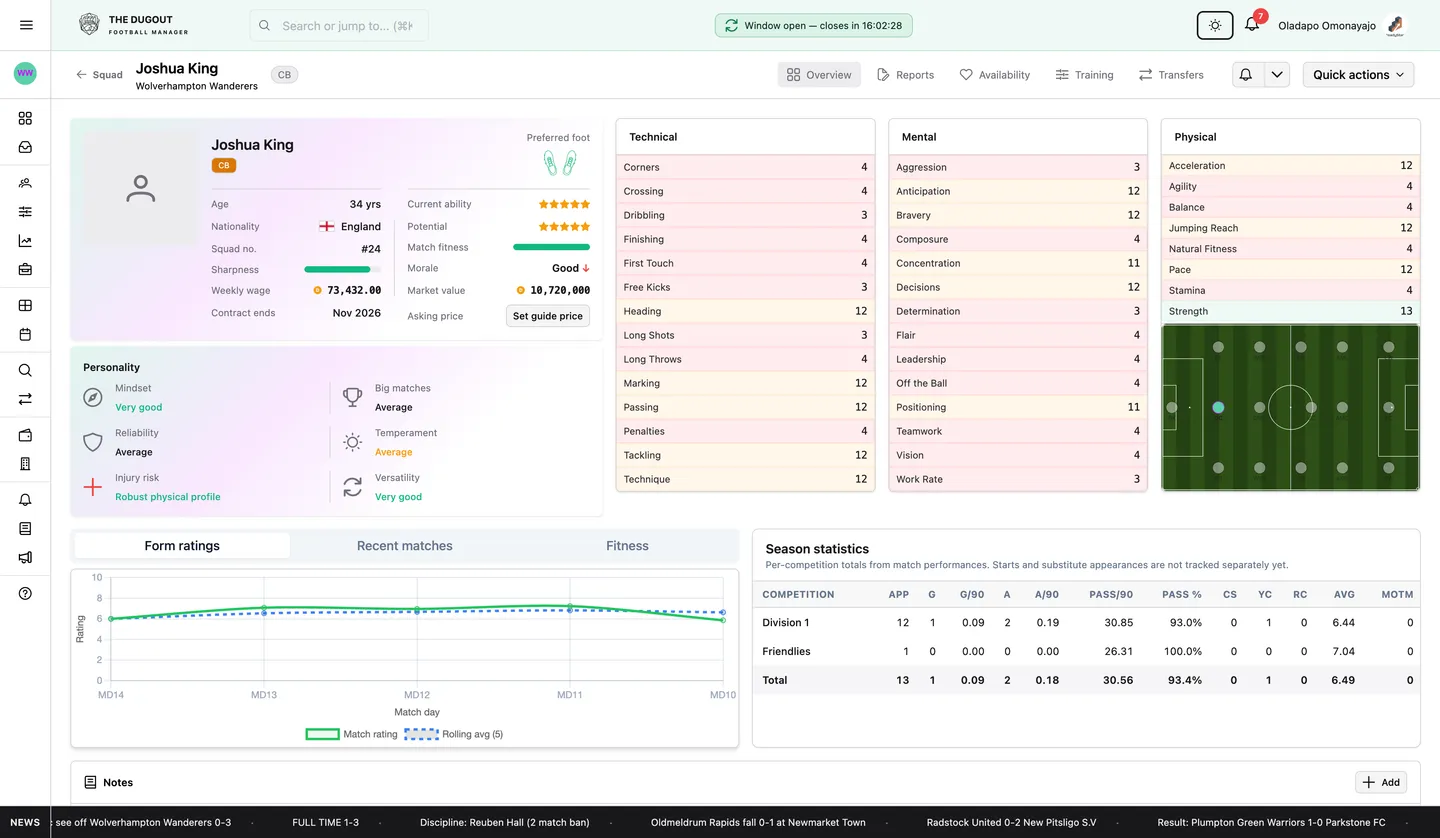Image resolution: width=1440 pixels, height=838 pixels.
Task: Expand the dropdown arrow beside the follow bell
Action: pos(1276,75)
